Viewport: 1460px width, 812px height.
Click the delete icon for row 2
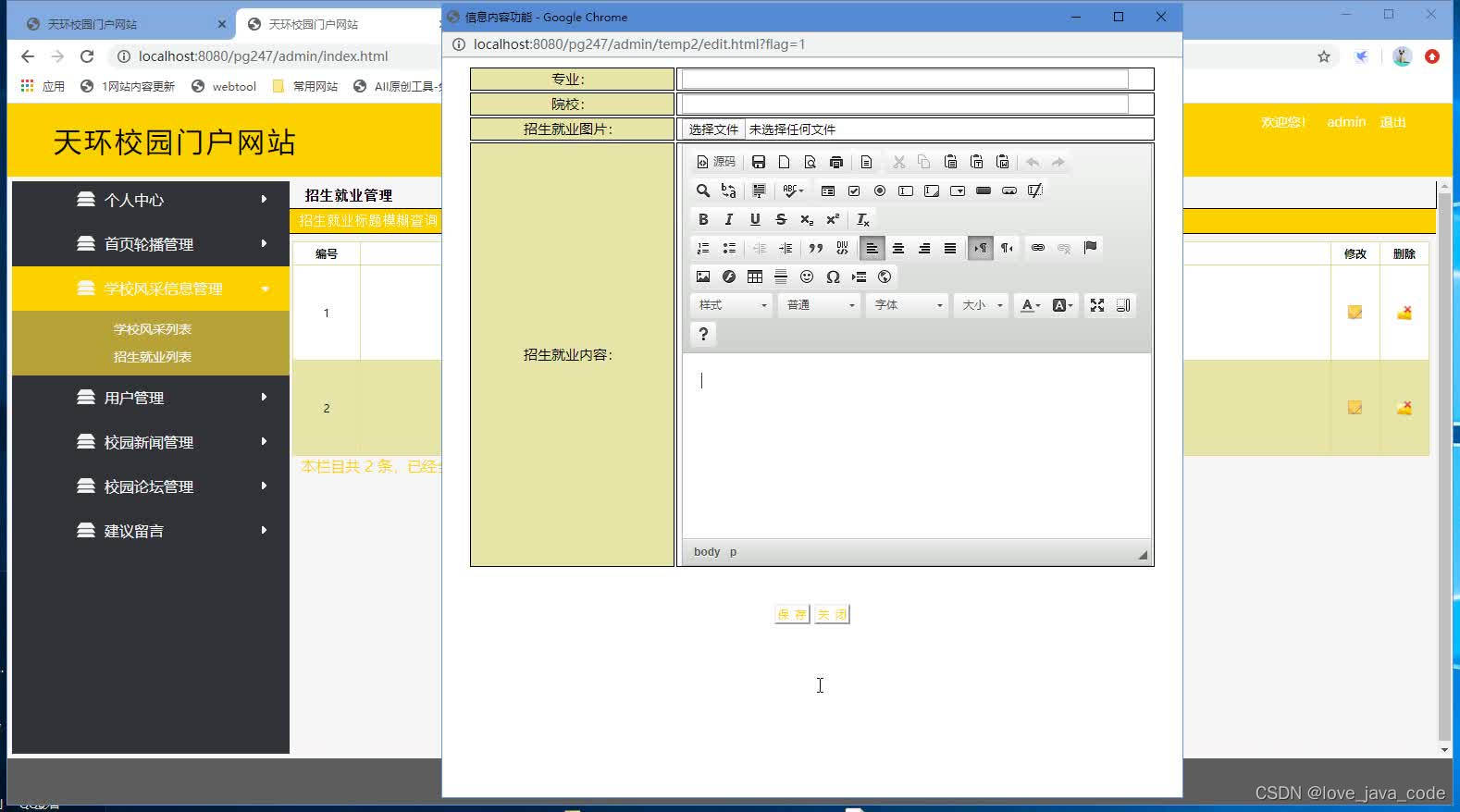click(1404, 408)
